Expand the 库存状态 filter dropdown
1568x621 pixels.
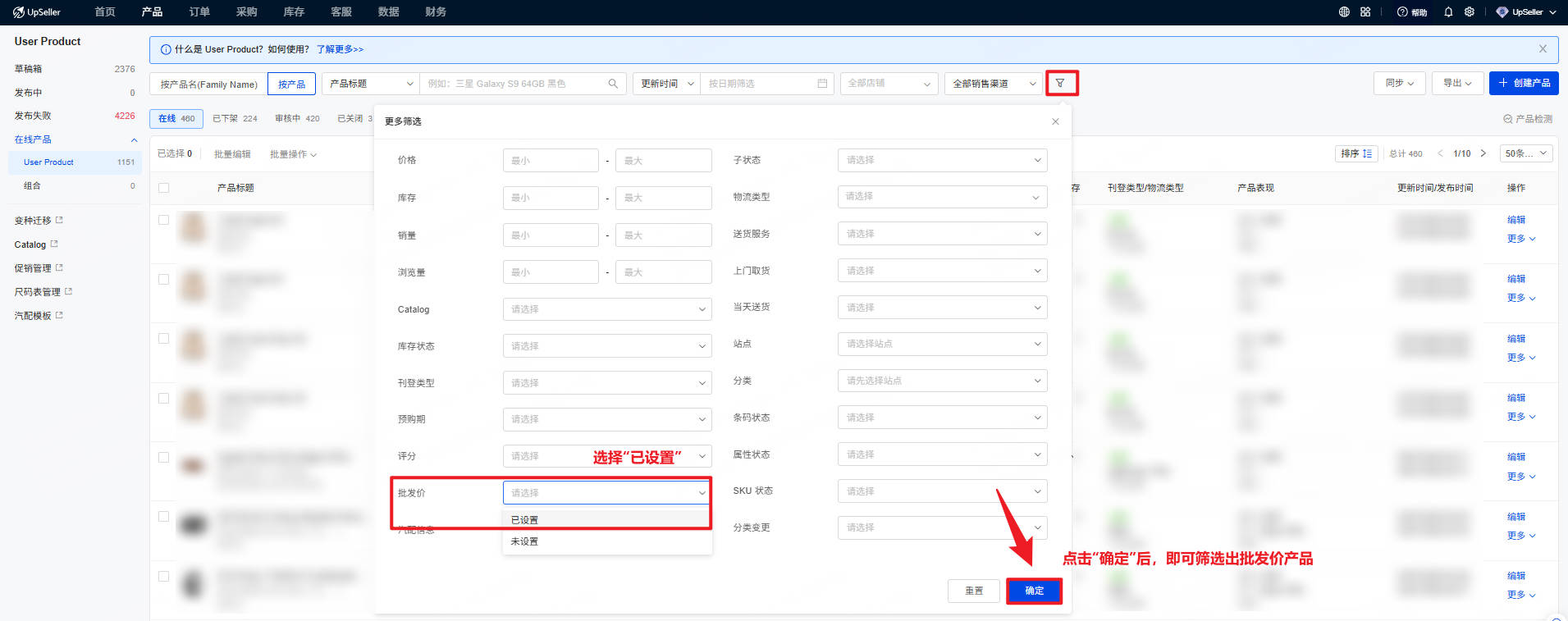point(607,346)
